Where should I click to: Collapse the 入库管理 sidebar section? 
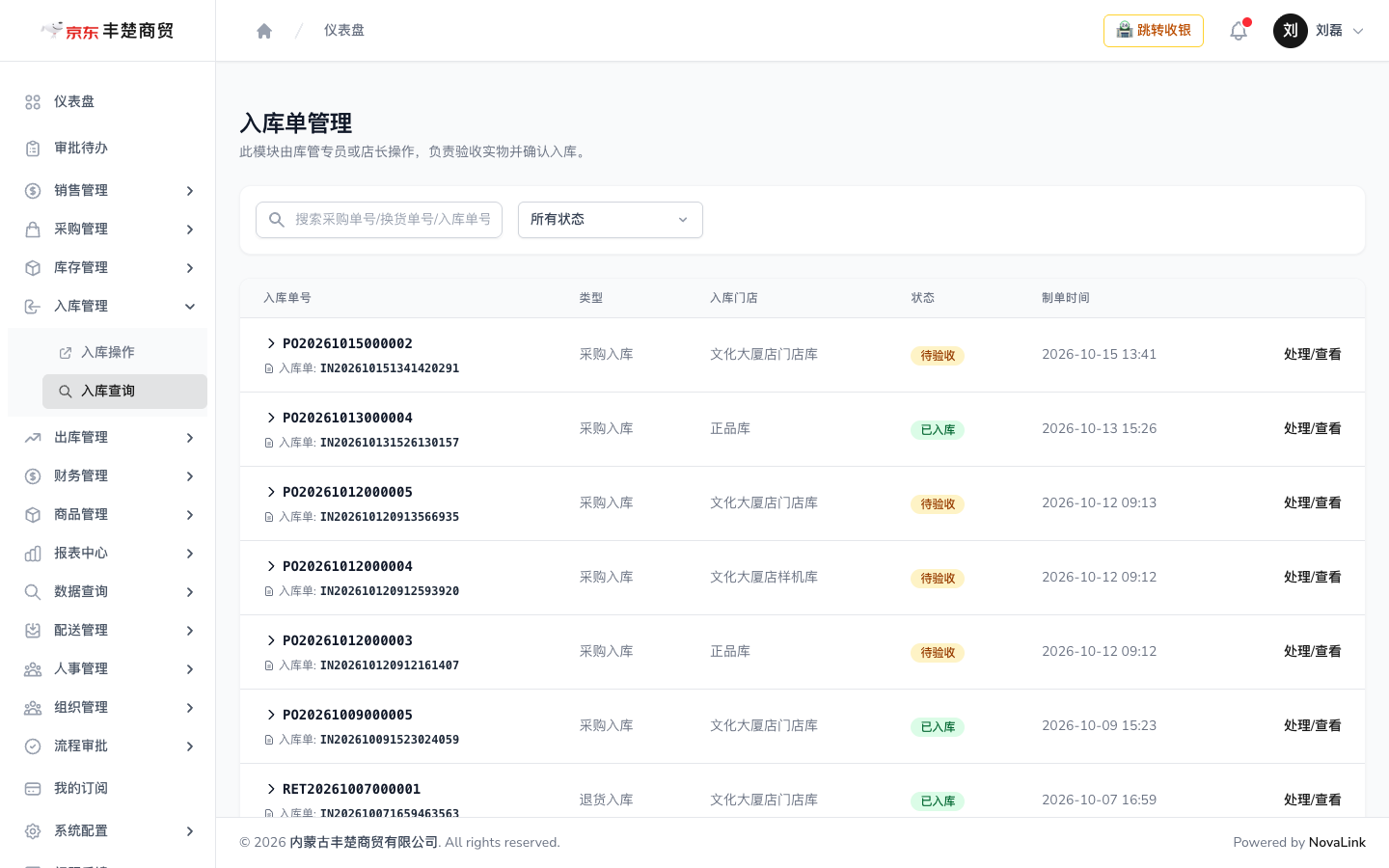click(x=108, y=307)
